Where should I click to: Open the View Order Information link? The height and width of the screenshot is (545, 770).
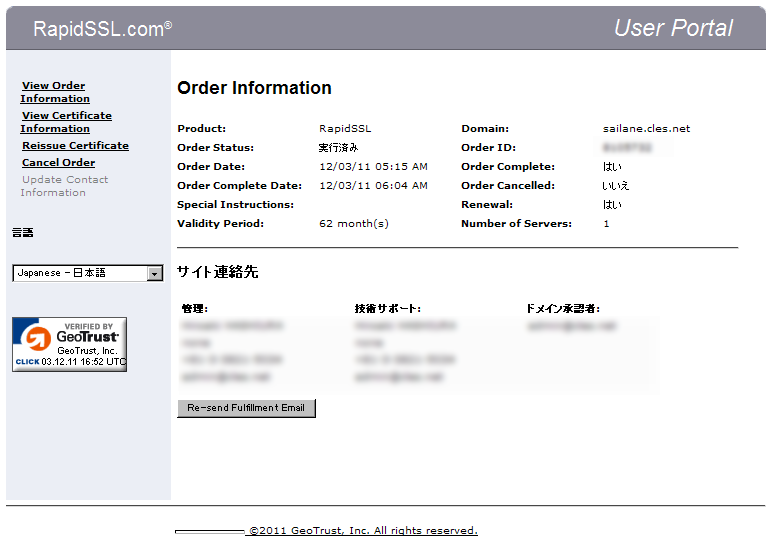tap(55, 92)
